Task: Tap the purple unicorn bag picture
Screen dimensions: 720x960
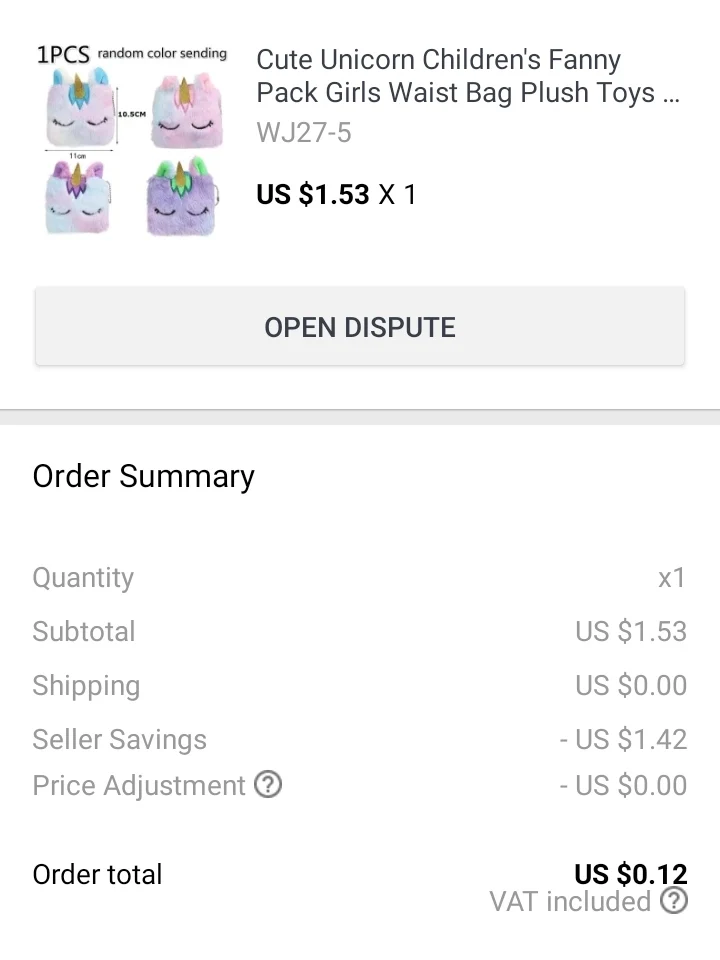Action: (x=181, y=198)
